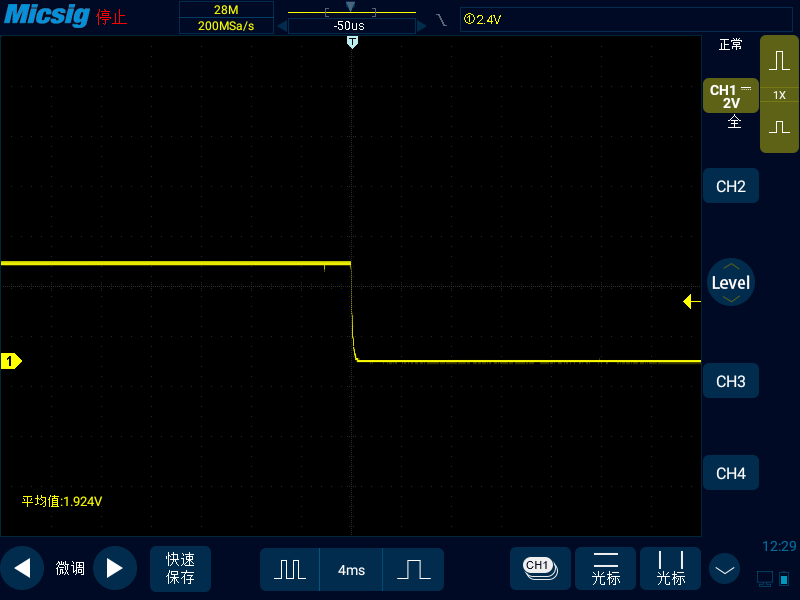Tap the fine-tune left arrow button

(x=22, y=568)
